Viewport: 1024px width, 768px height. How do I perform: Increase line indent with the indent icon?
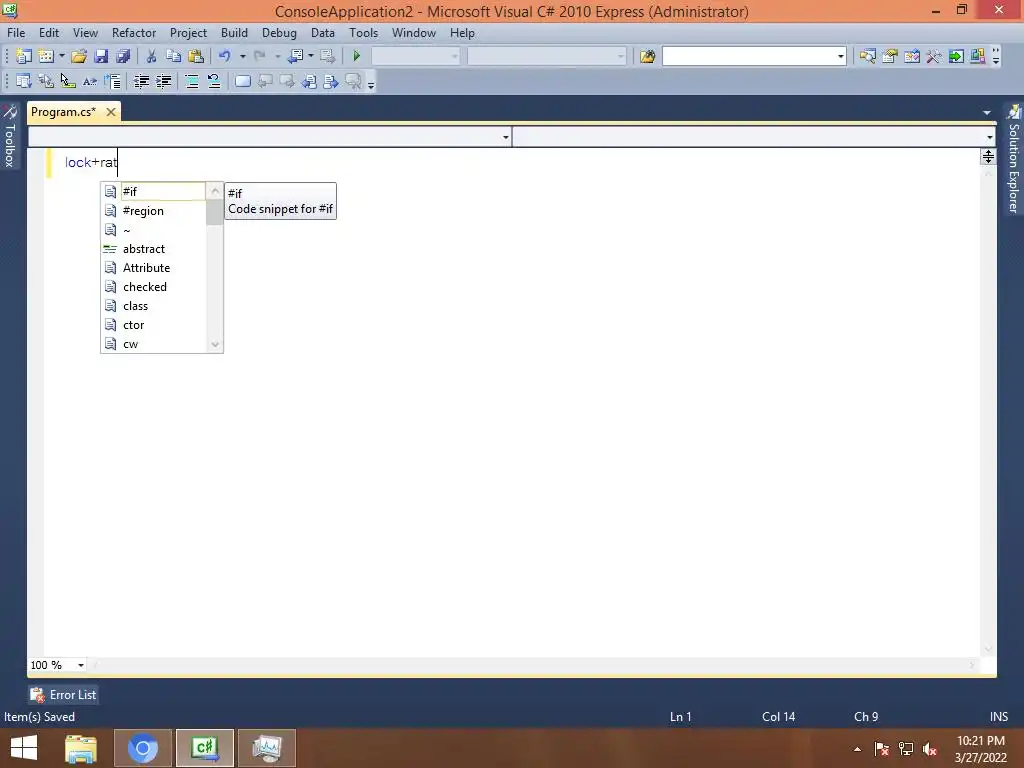point(163,81)
